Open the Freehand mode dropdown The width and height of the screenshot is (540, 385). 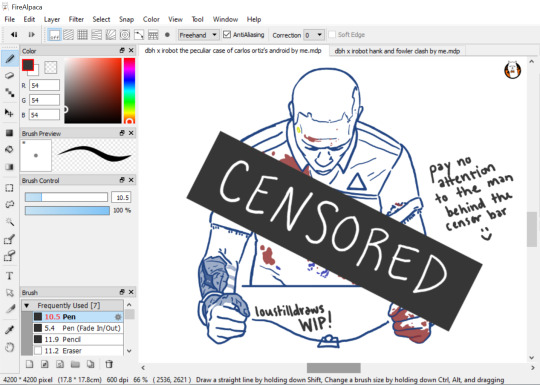click(x=198, y=35)
